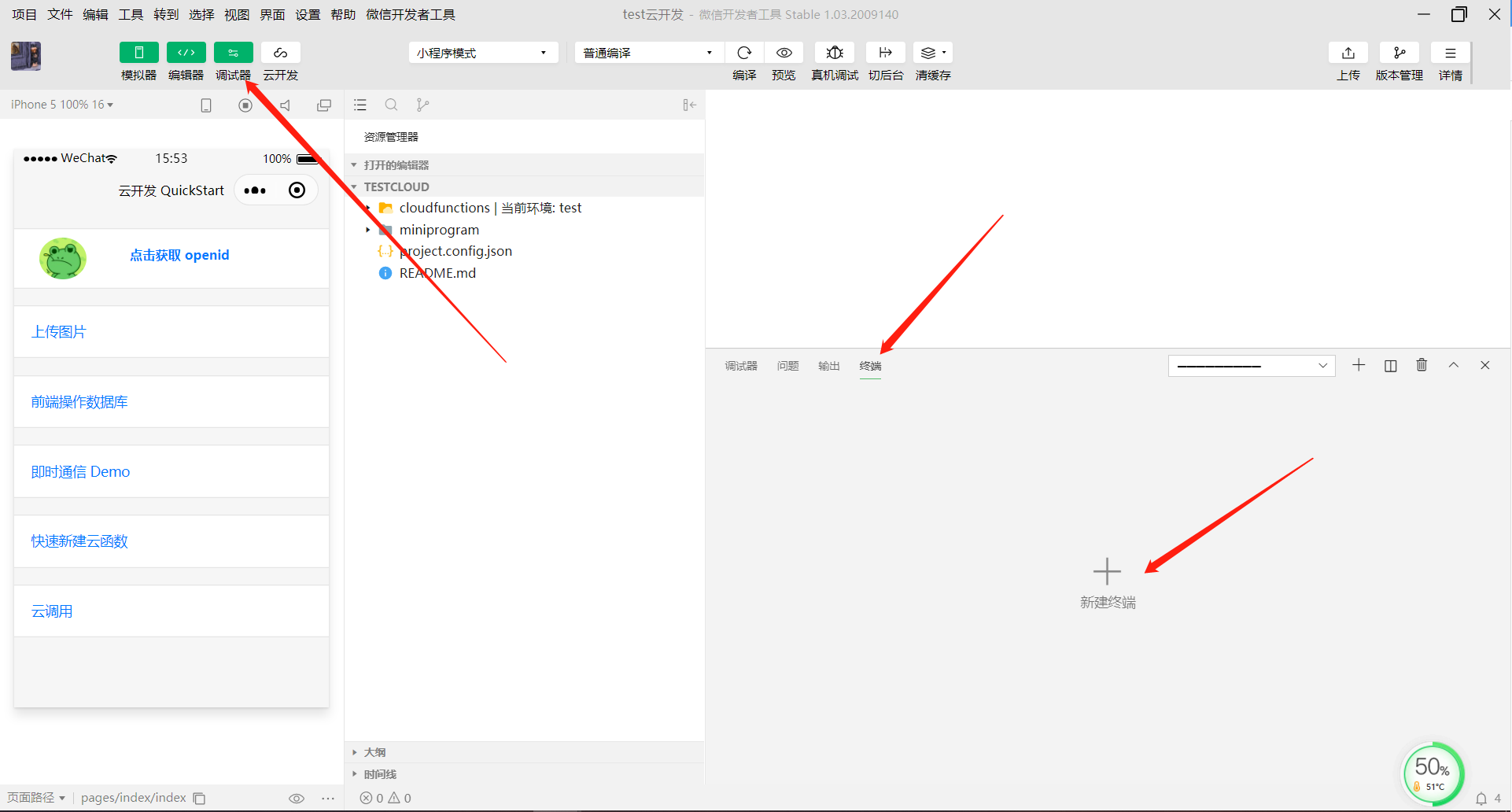Click the mini program close target icon

click(x=297, y=190)
